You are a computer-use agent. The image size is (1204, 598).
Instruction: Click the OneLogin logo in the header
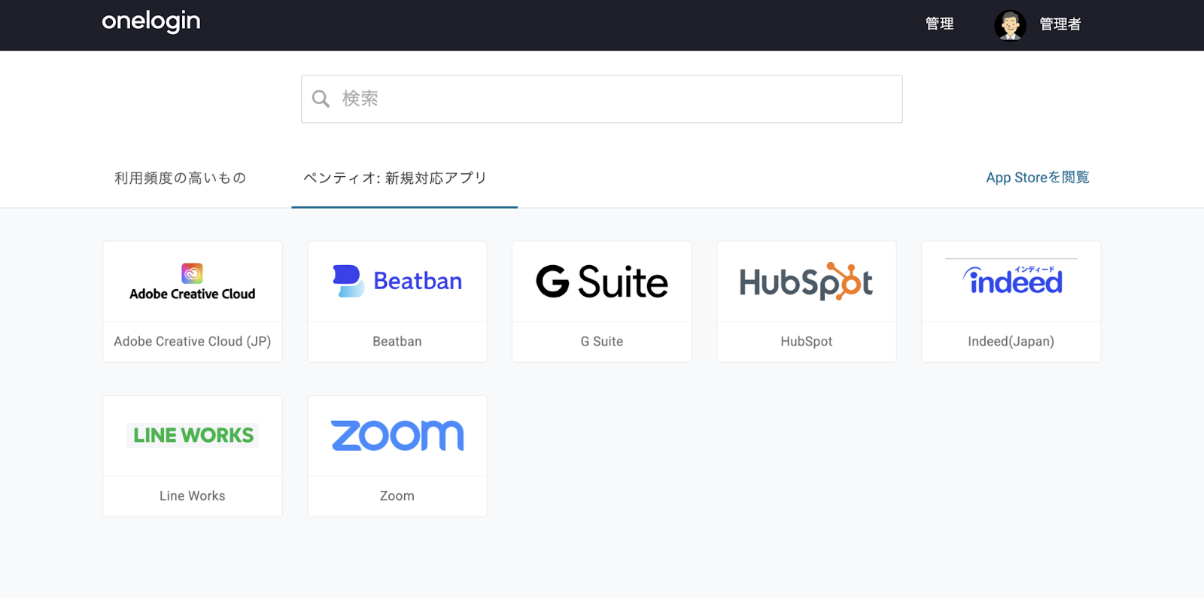151,22
